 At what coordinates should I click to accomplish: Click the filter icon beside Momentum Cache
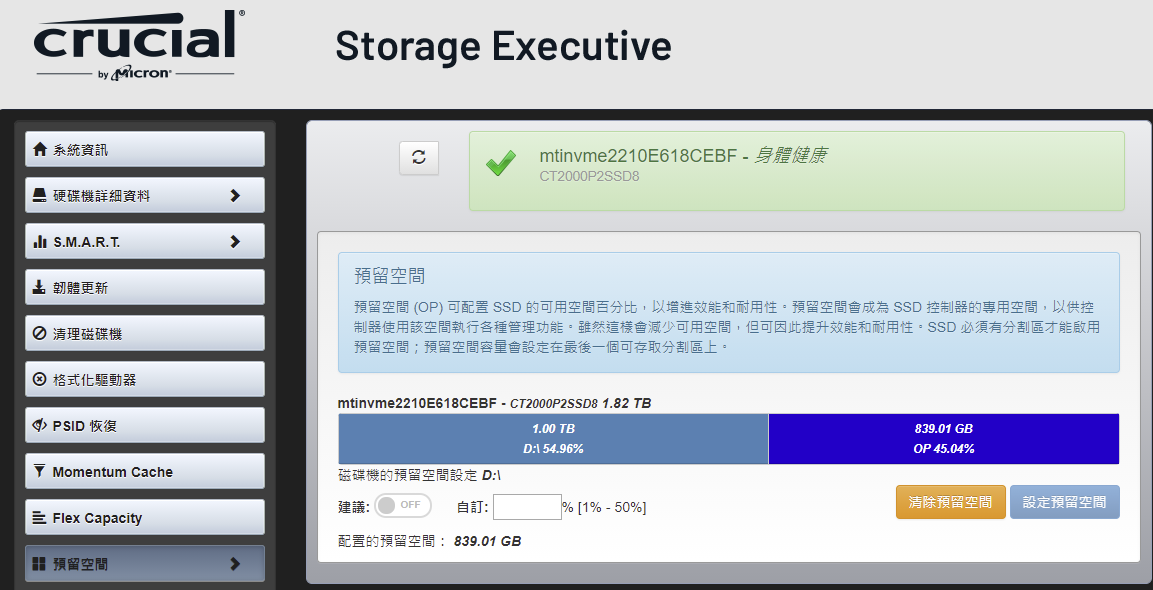click(40, 472)
